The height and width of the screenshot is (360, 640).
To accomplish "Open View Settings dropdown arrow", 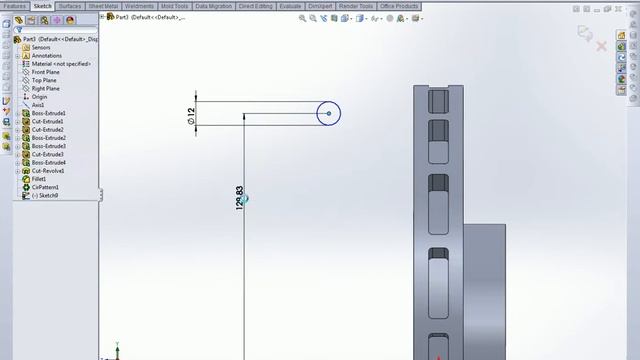I will [x=422, y=19].
